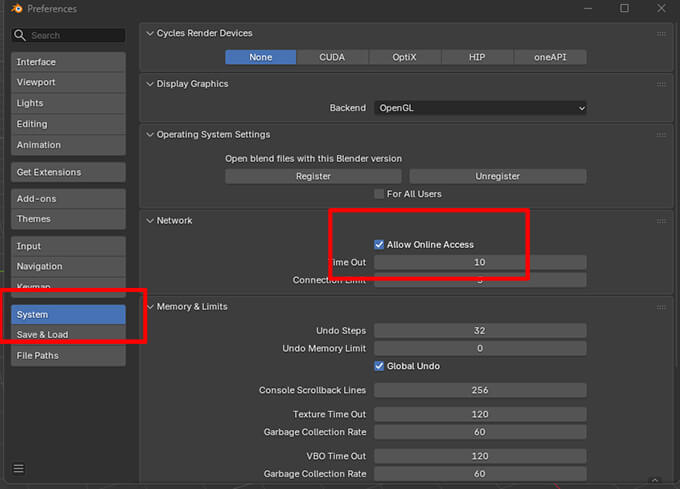The width and height of the screenshot is (680, 489).
Task: Collapse the Cycles Render Devices panel
Action: [x=150, y=33]
